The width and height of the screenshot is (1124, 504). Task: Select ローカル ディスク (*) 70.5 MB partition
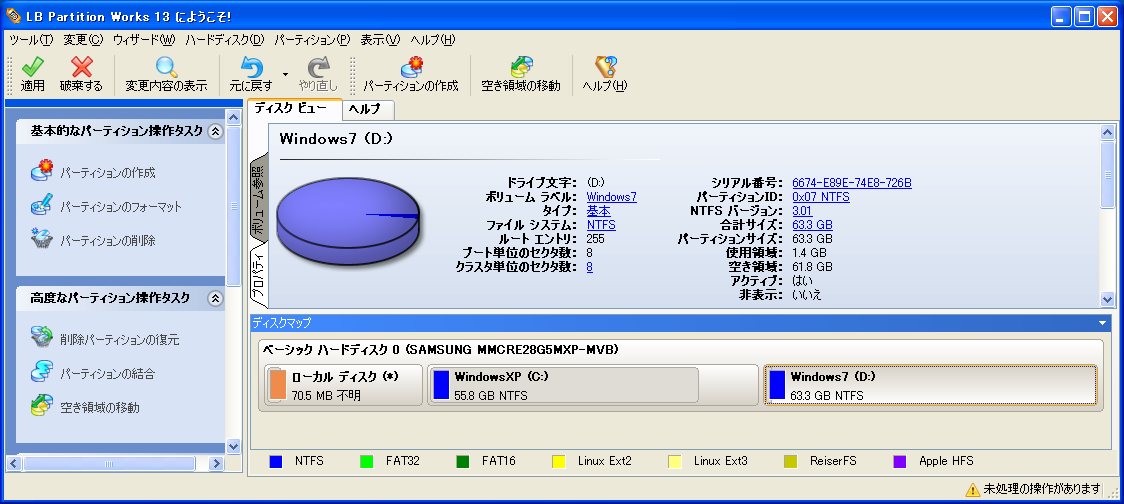(x=343, y=385)
